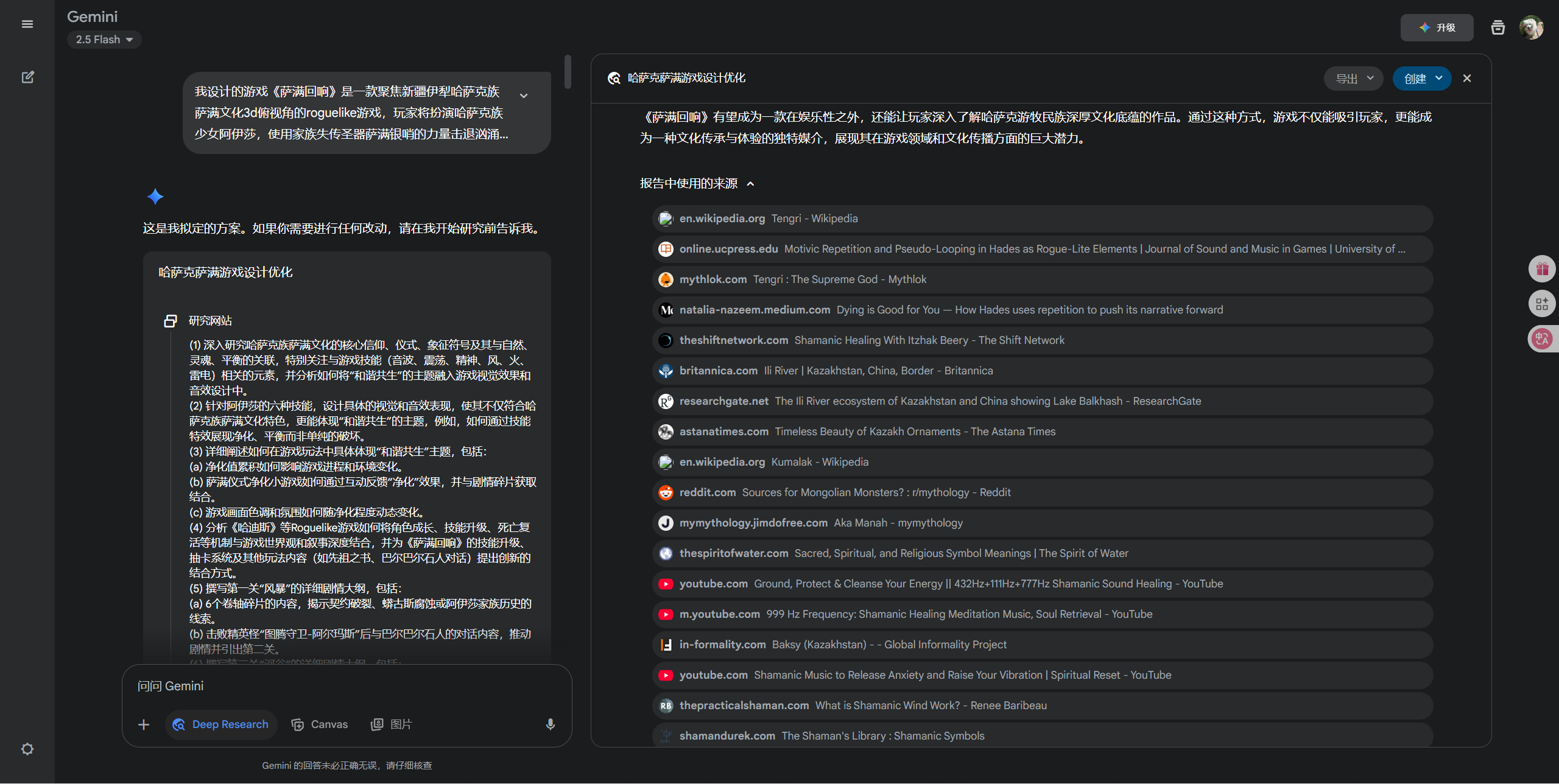Open settings gear in the sidebar
The width and height of the screenshot is (1559, 784).
[27, 749]
